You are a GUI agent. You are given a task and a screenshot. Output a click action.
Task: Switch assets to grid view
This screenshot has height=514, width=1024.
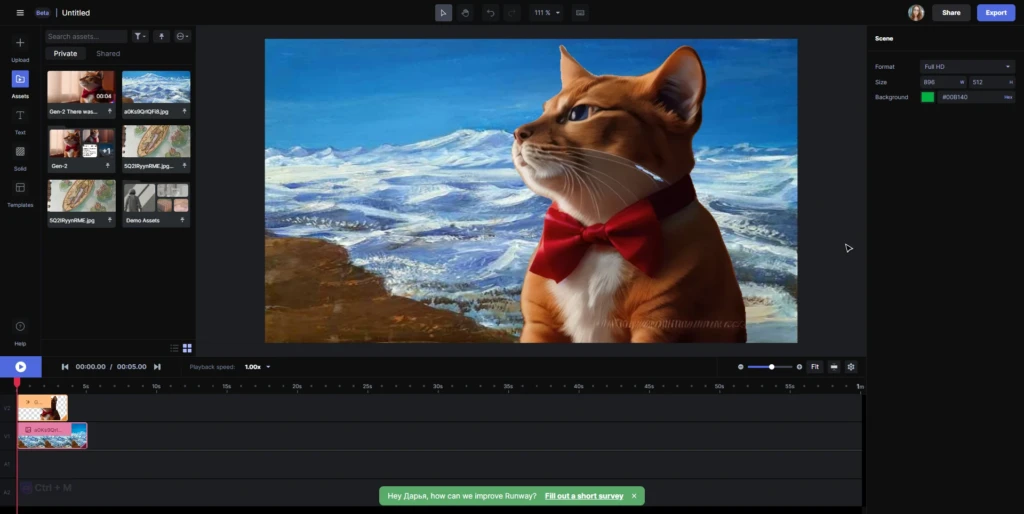[187, 348]
